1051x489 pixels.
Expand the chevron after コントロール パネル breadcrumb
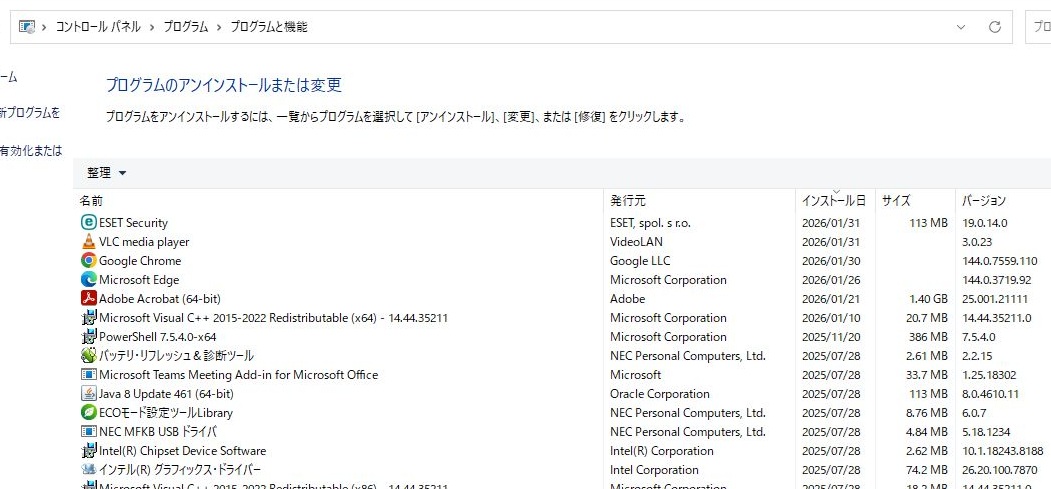coord(152,27)
